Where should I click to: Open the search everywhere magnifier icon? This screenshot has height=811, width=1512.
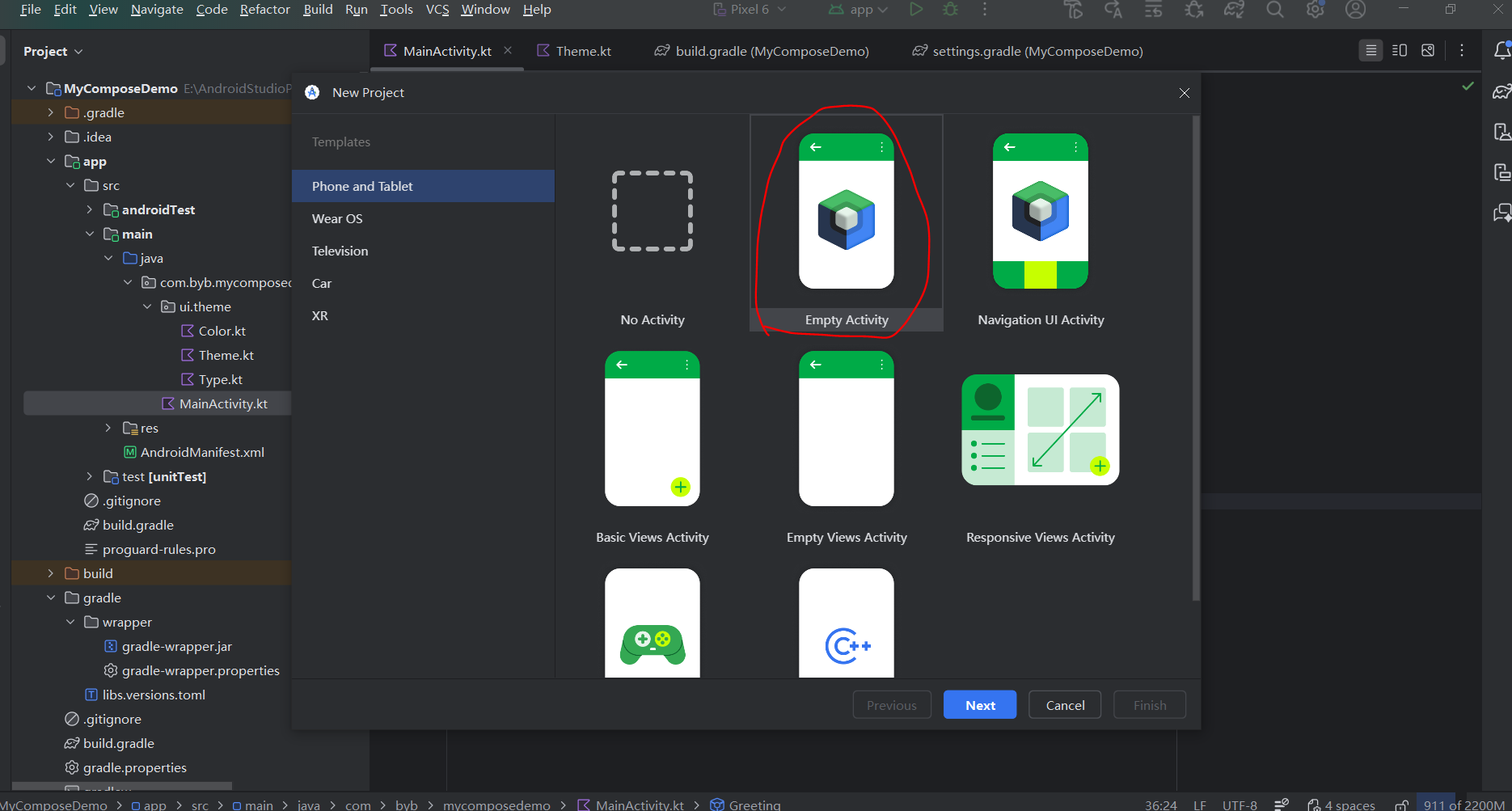1275,10
